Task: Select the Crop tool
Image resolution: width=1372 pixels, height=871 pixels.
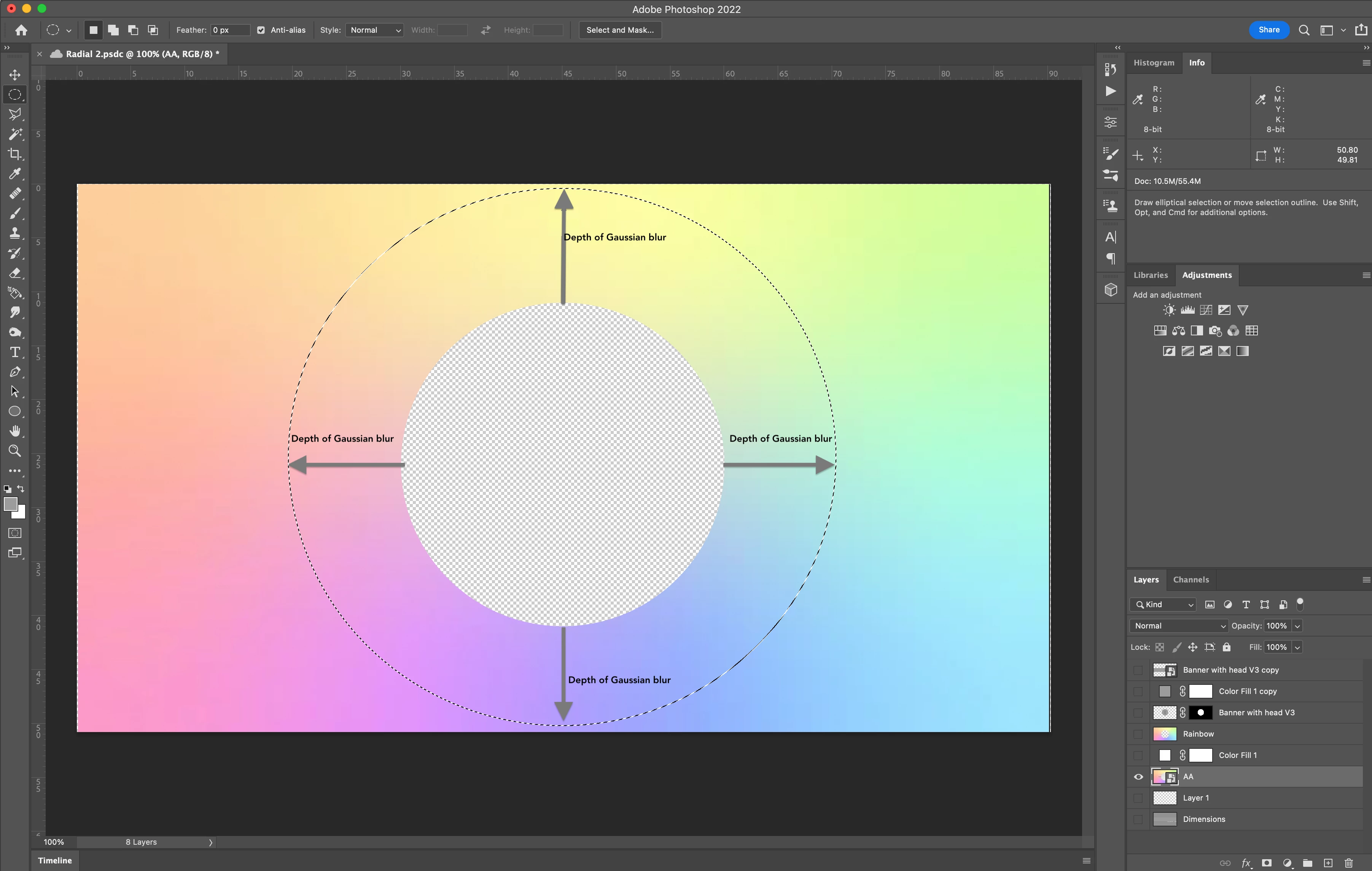Action: click(x=15, y=154)
